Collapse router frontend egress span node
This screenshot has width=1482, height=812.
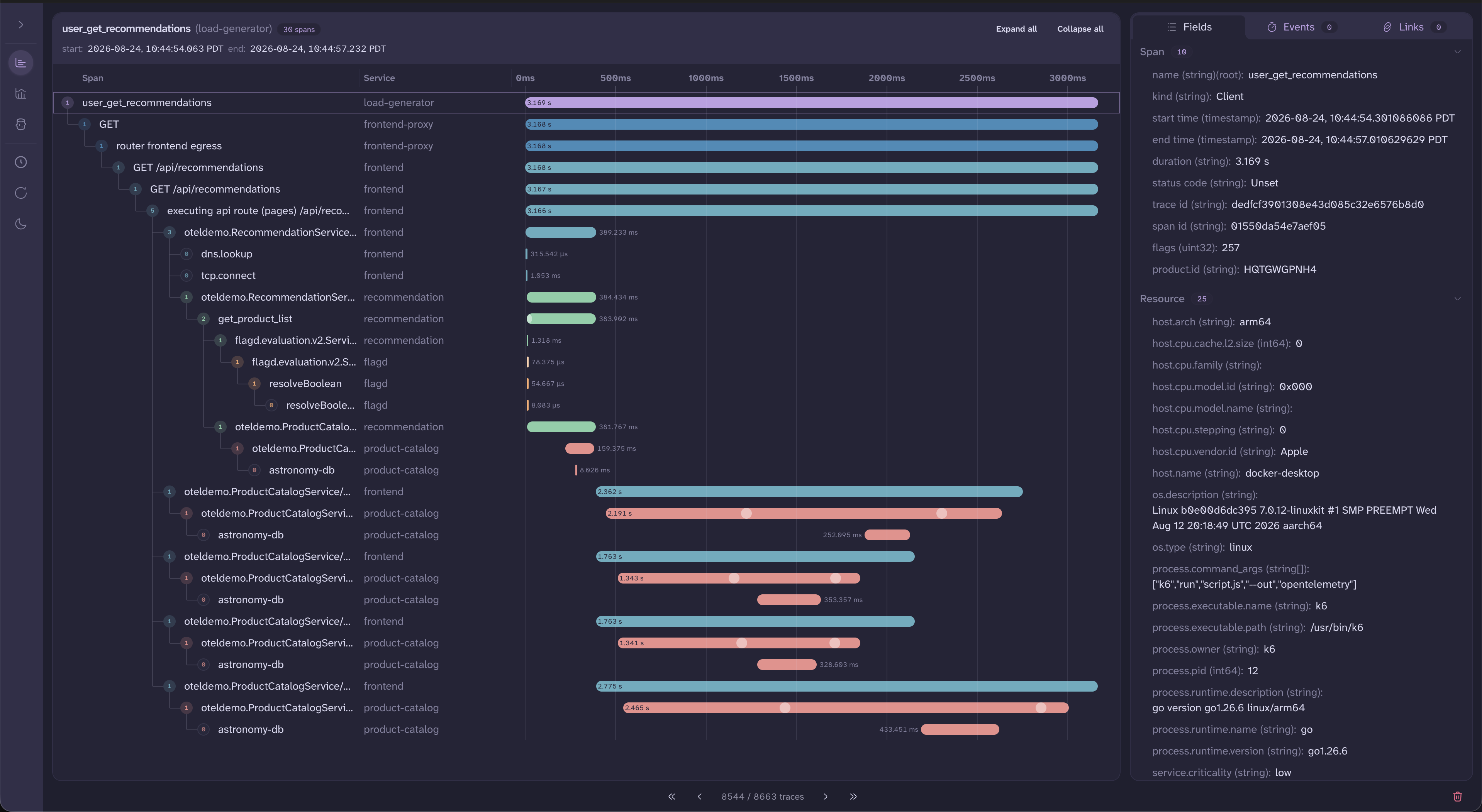pyautogui.click(x=101, y=146)
